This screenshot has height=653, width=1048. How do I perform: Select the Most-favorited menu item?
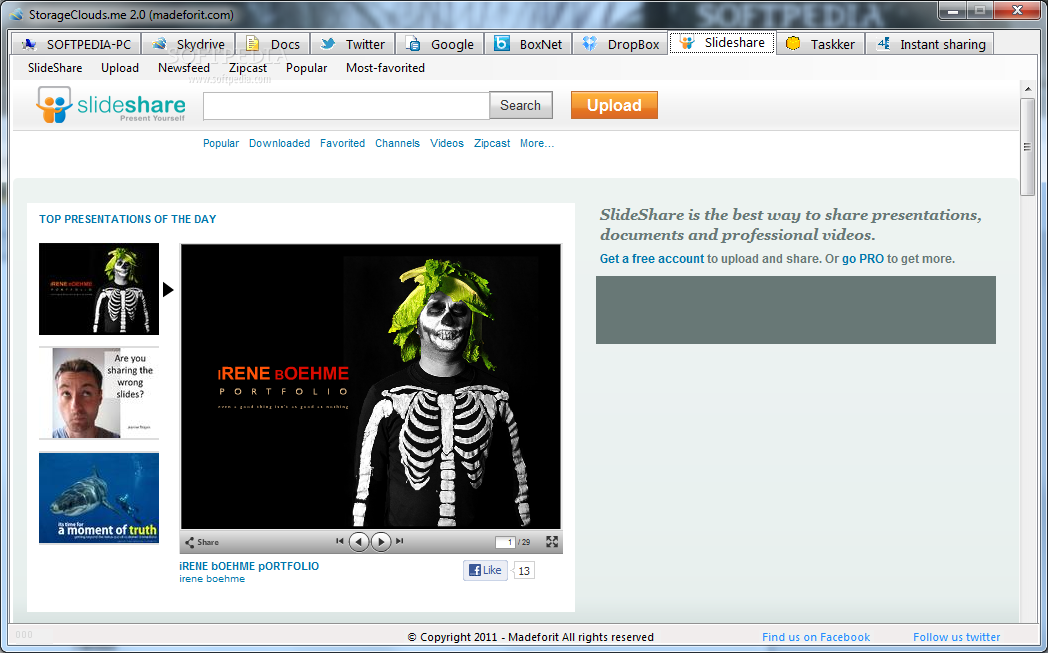coord(385,68)
